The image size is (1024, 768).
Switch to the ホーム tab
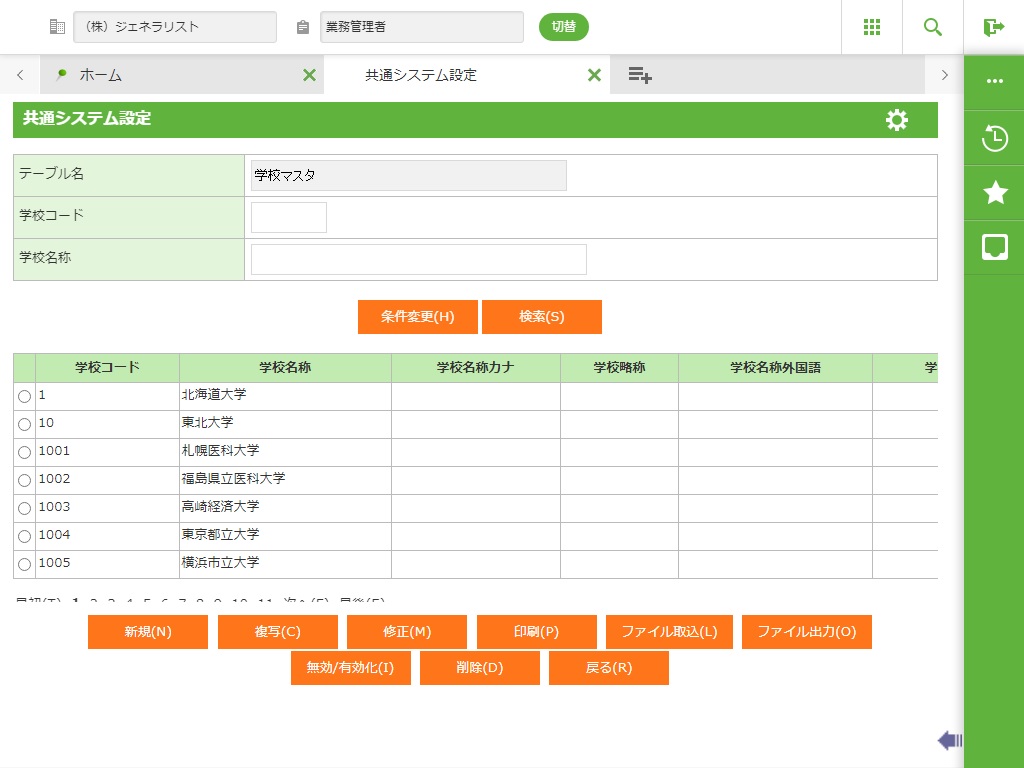click(x=100, y=75)
